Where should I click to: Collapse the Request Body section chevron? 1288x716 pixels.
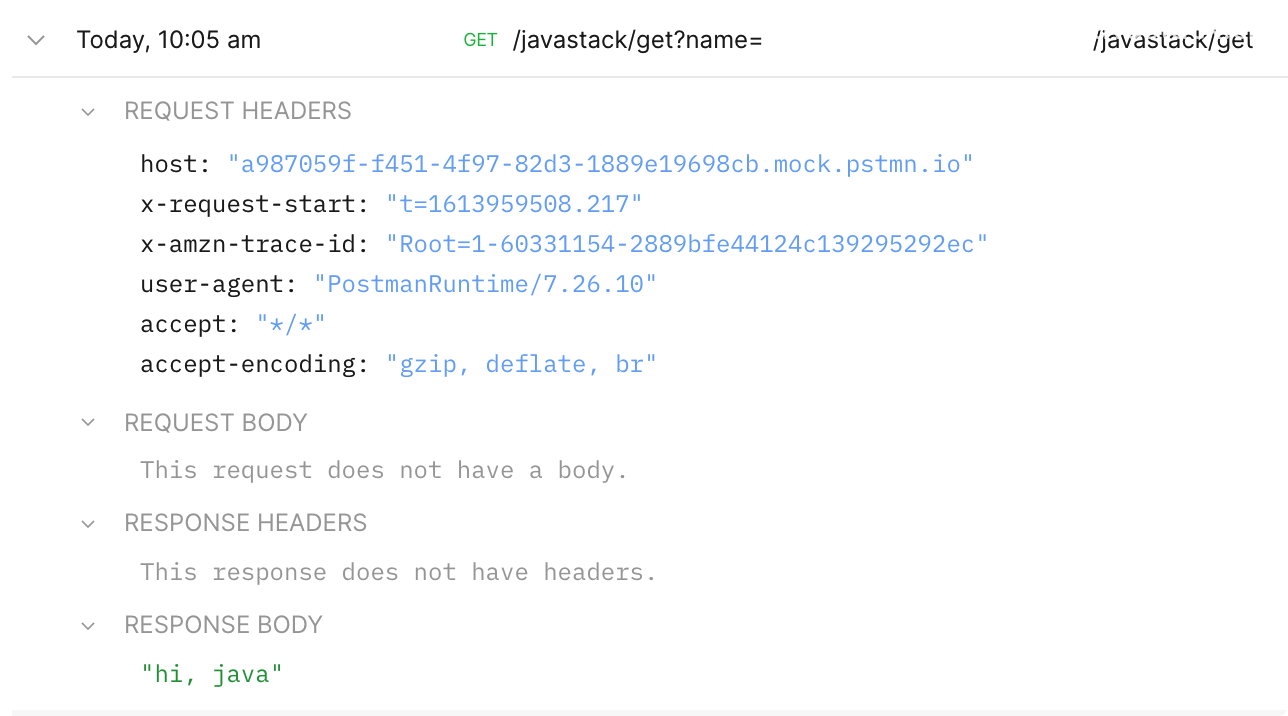pyautogui.click(x=88, y=423)
